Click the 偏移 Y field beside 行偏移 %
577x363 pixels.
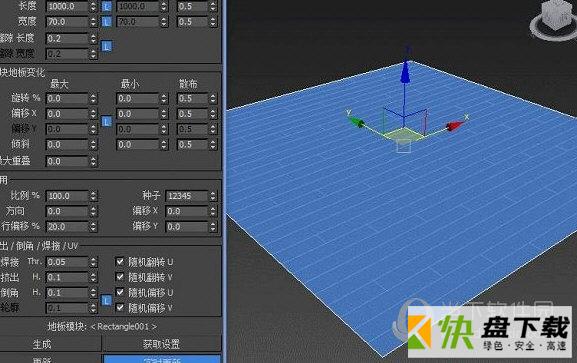[187, 227]
